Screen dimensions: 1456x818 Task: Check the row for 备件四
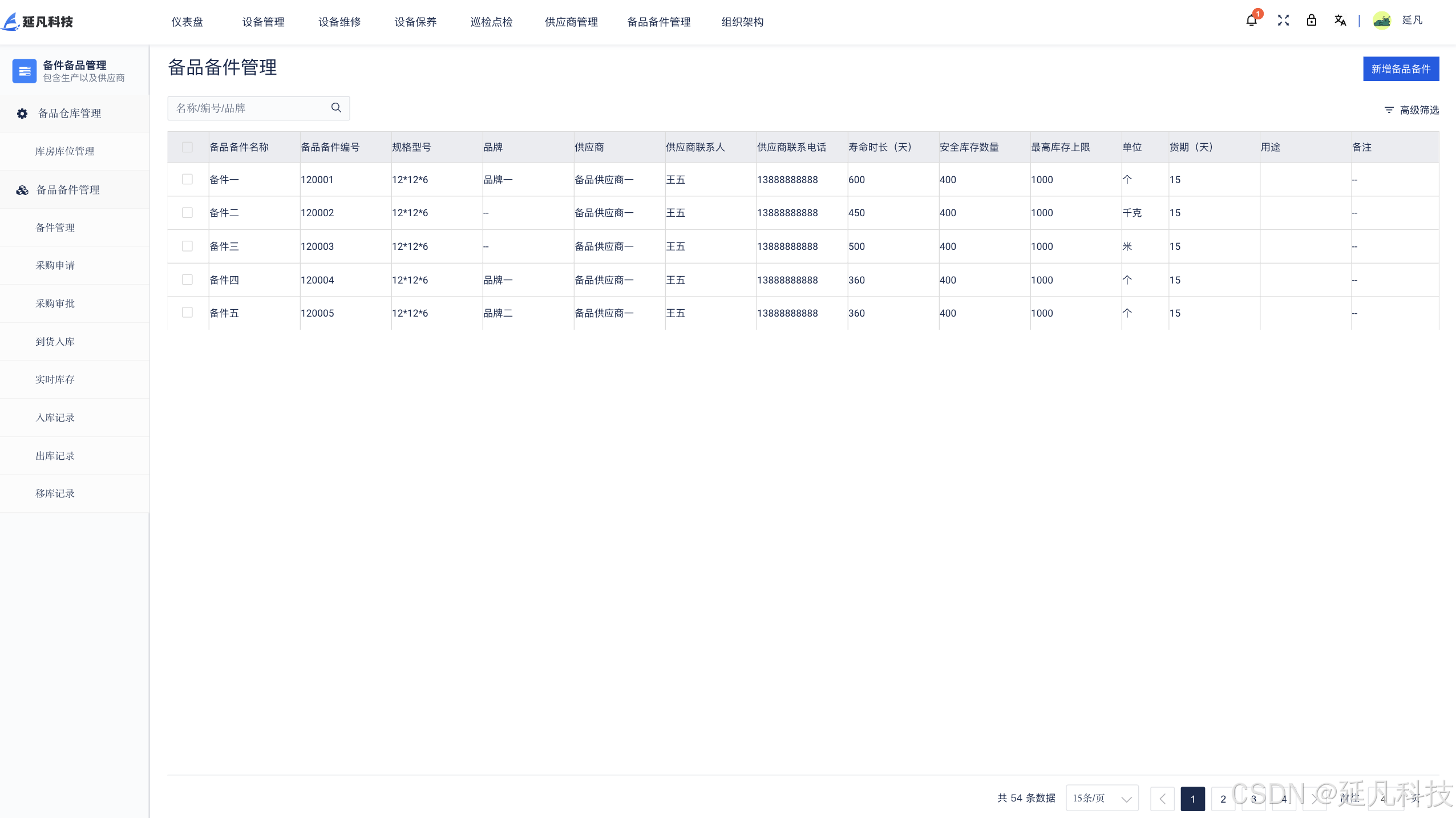tap(187, 280)
